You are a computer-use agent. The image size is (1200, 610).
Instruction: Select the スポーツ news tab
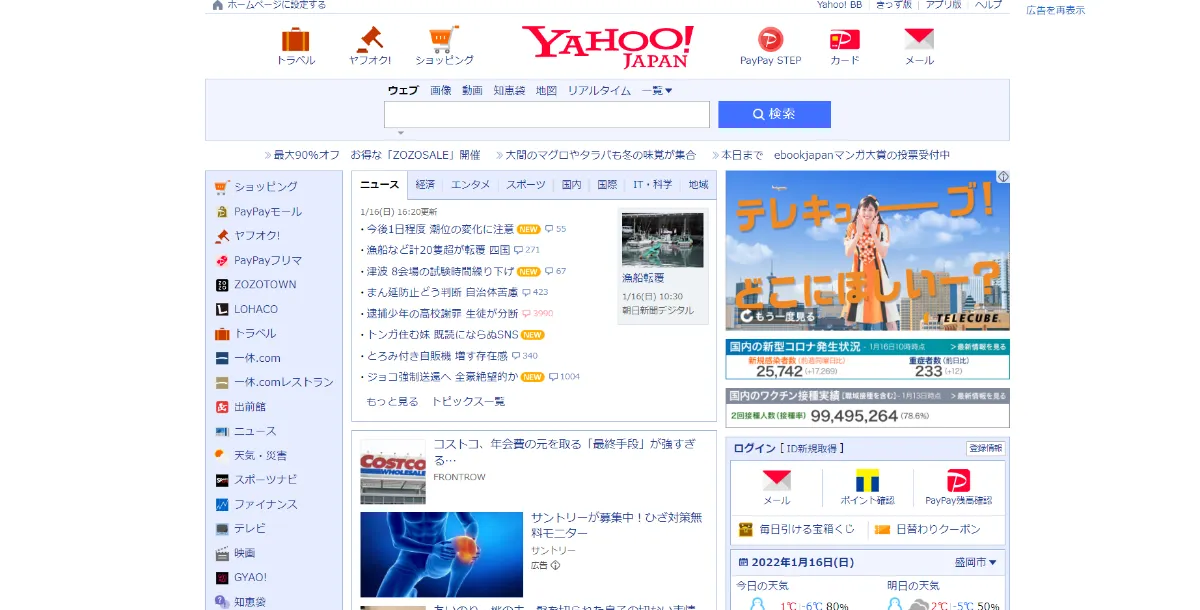tap(526, 185)
